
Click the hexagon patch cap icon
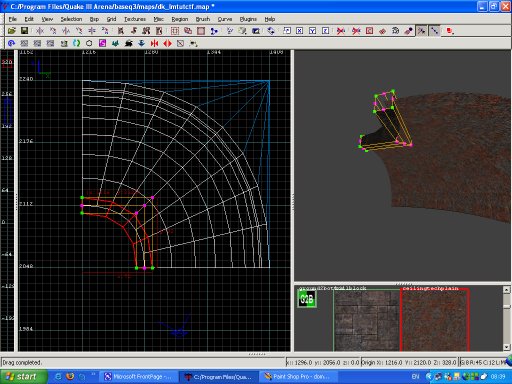coord(89,43)
